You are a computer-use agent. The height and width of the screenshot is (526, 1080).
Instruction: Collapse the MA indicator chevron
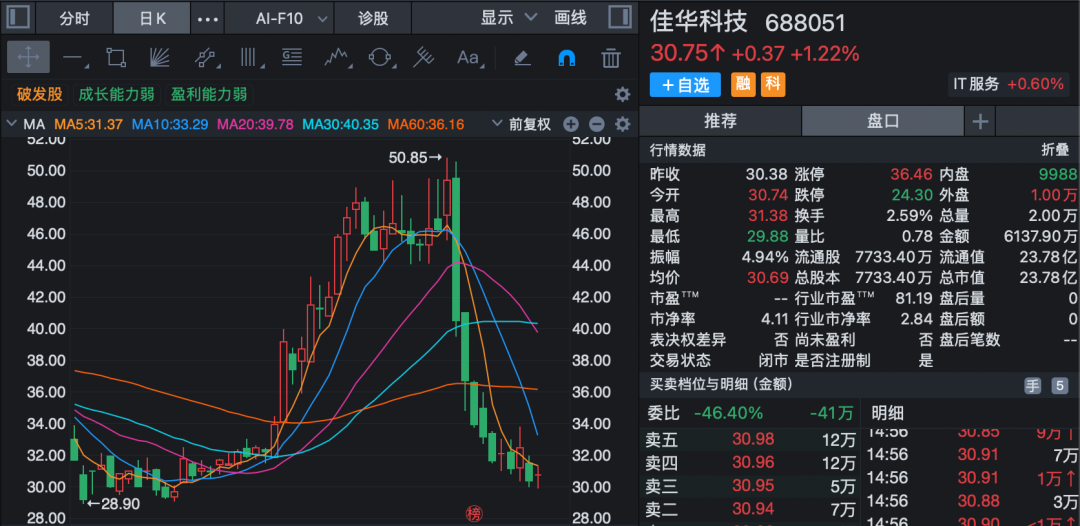(x=10, y=125)
